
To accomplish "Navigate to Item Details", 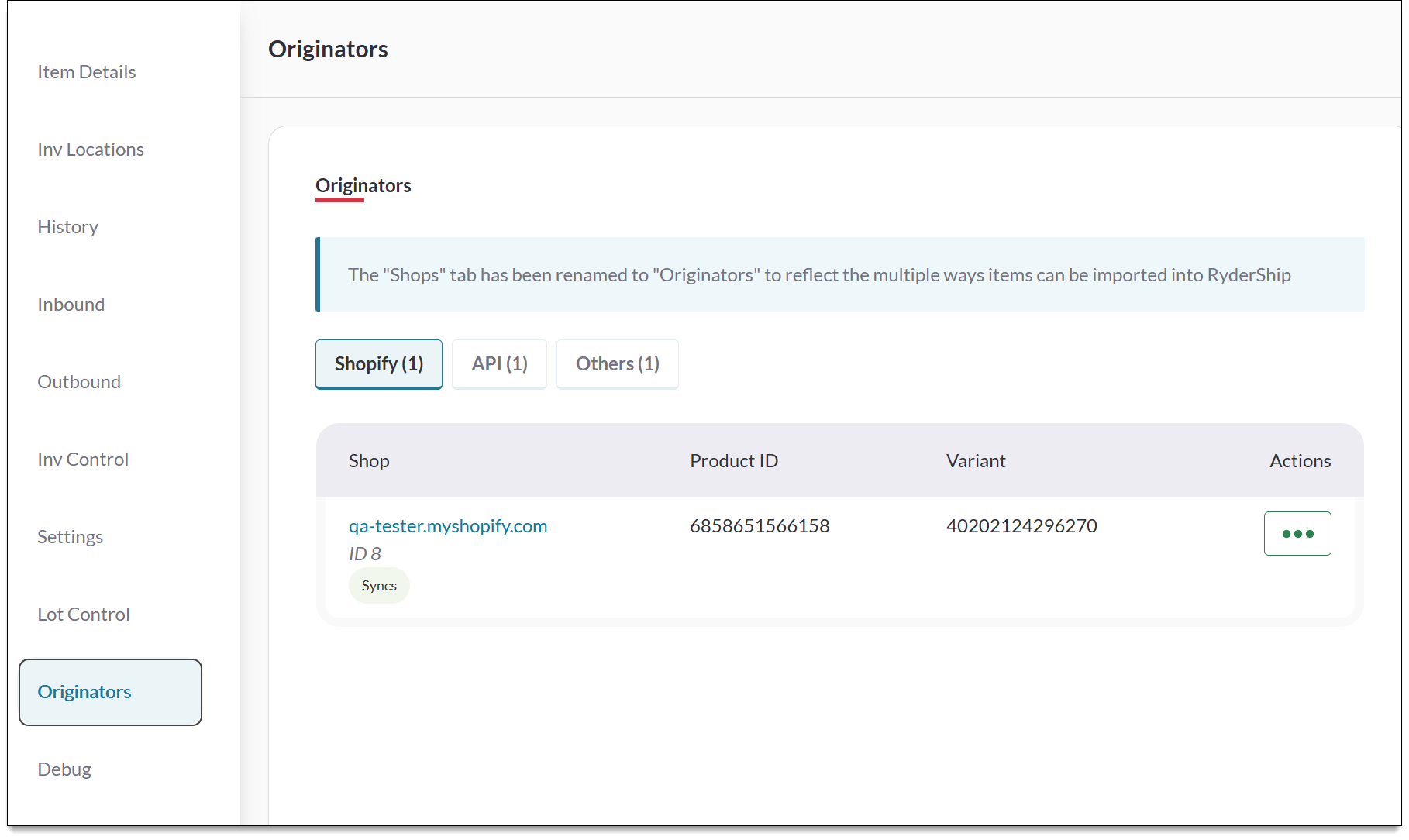I will click(x=86, y=71).
